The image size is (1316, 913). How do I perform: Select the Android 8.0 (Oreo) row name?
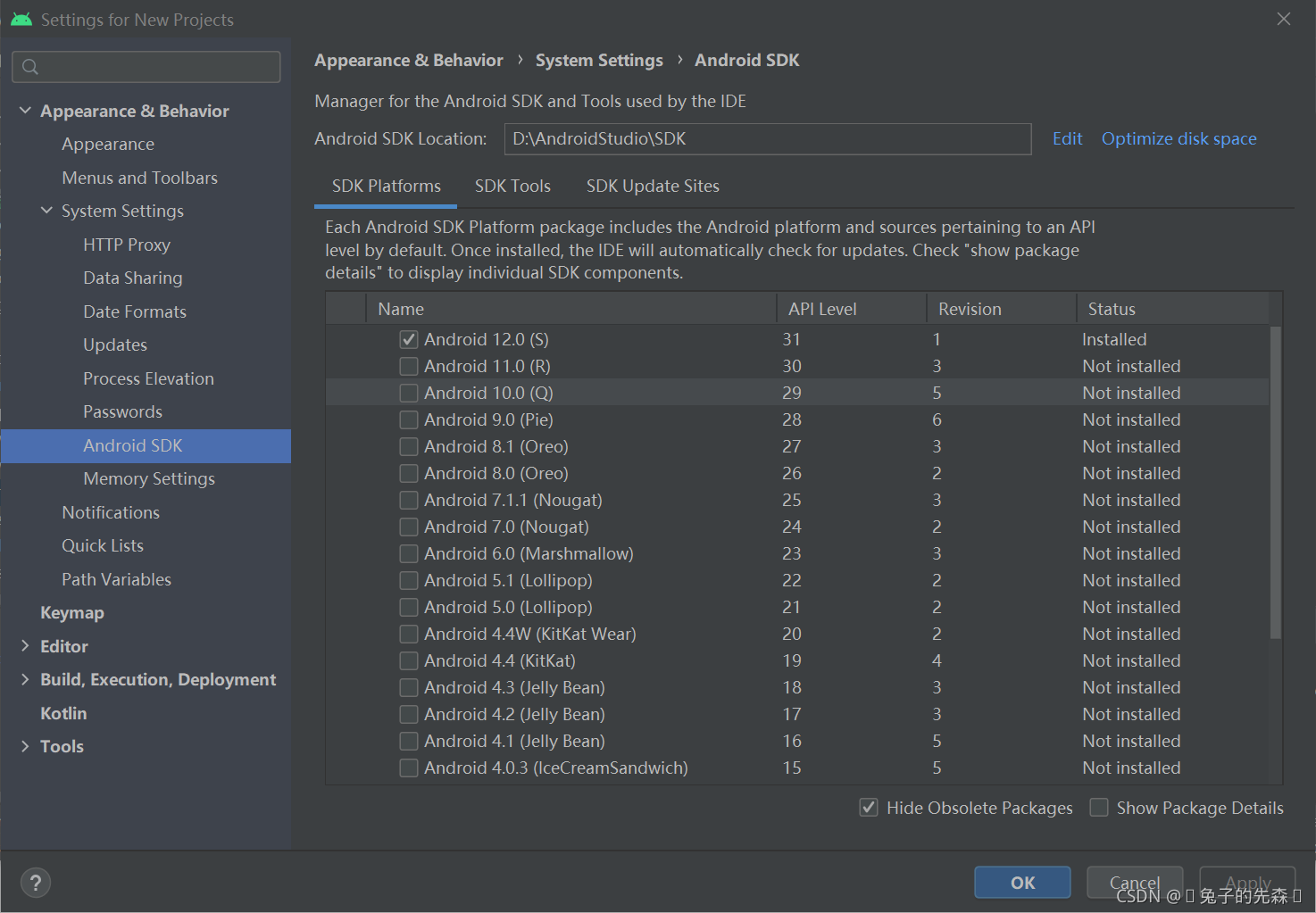496,473
